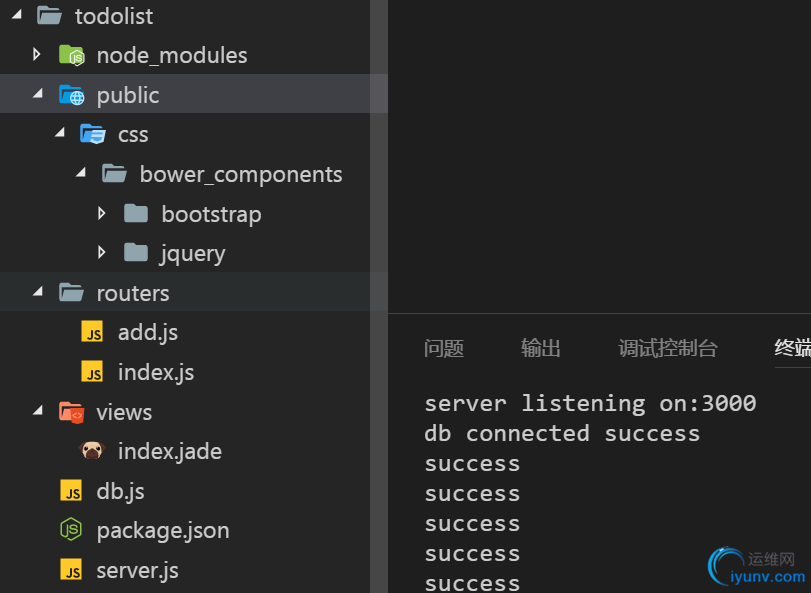Click the todolist open-folder icon
The width and height of the screenshot is (811, 593).
[x=50, y=16]
